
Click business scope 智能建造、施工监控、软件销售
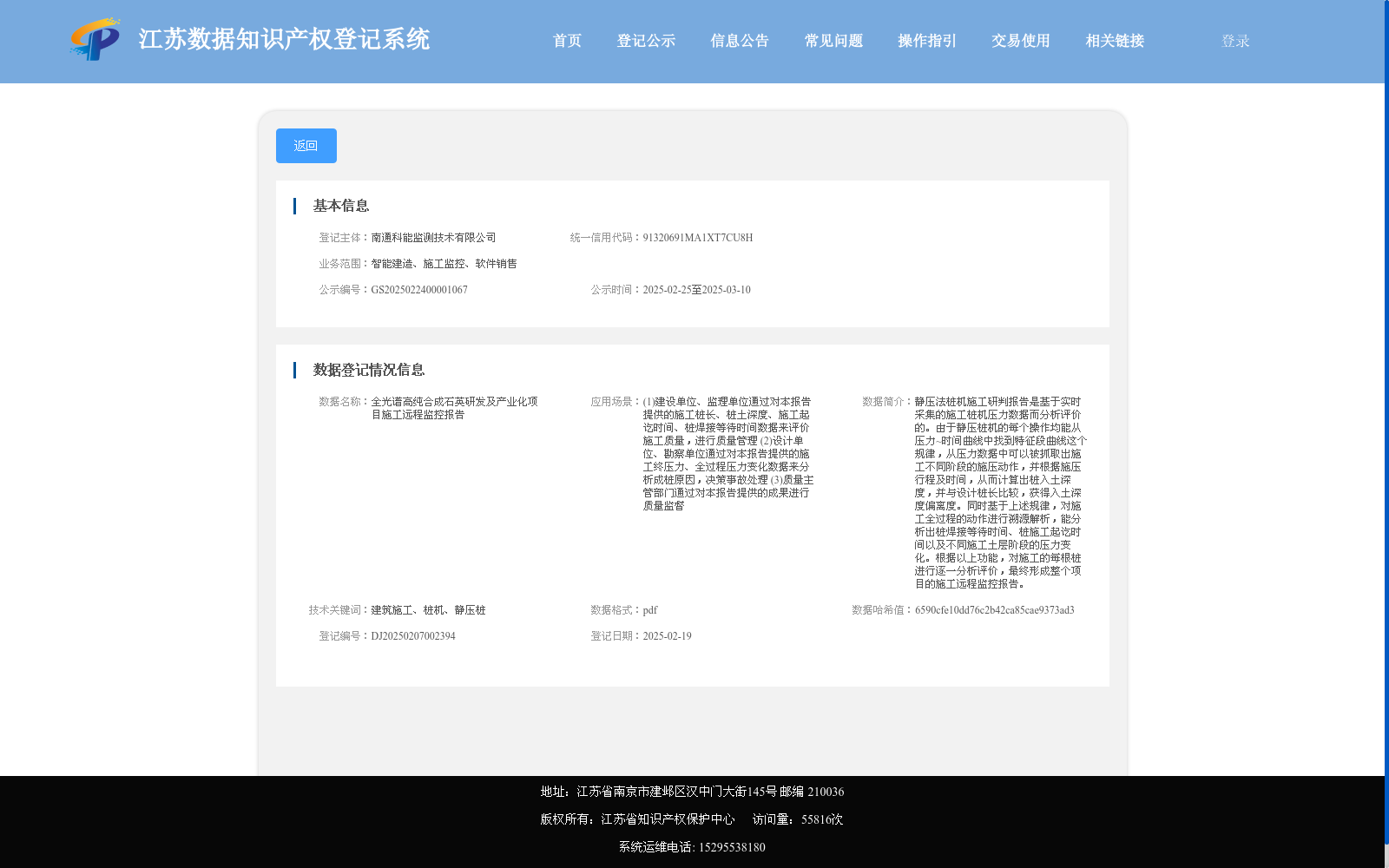click(x=444, y=264)
